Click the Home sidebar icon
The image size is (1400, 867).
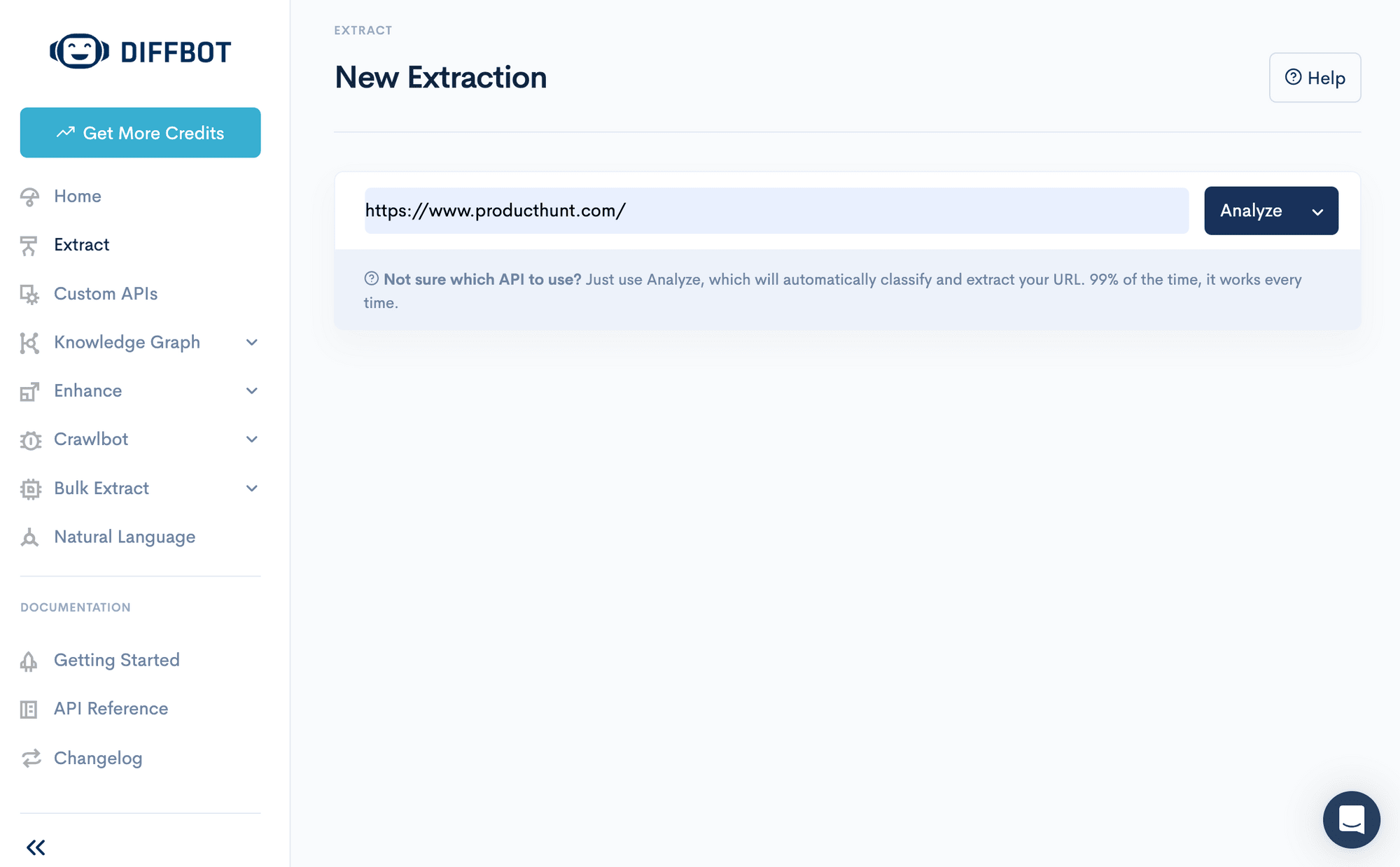point(30,196)
